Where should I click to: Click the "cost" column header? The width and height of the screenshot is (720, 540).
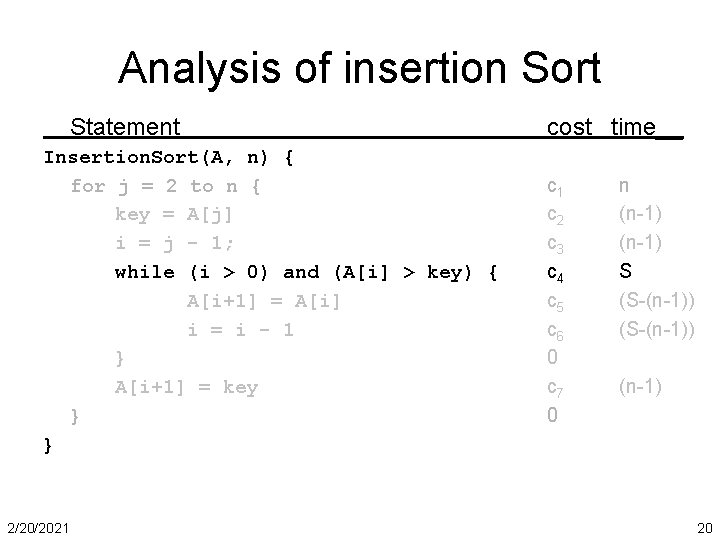click(570, 127)
